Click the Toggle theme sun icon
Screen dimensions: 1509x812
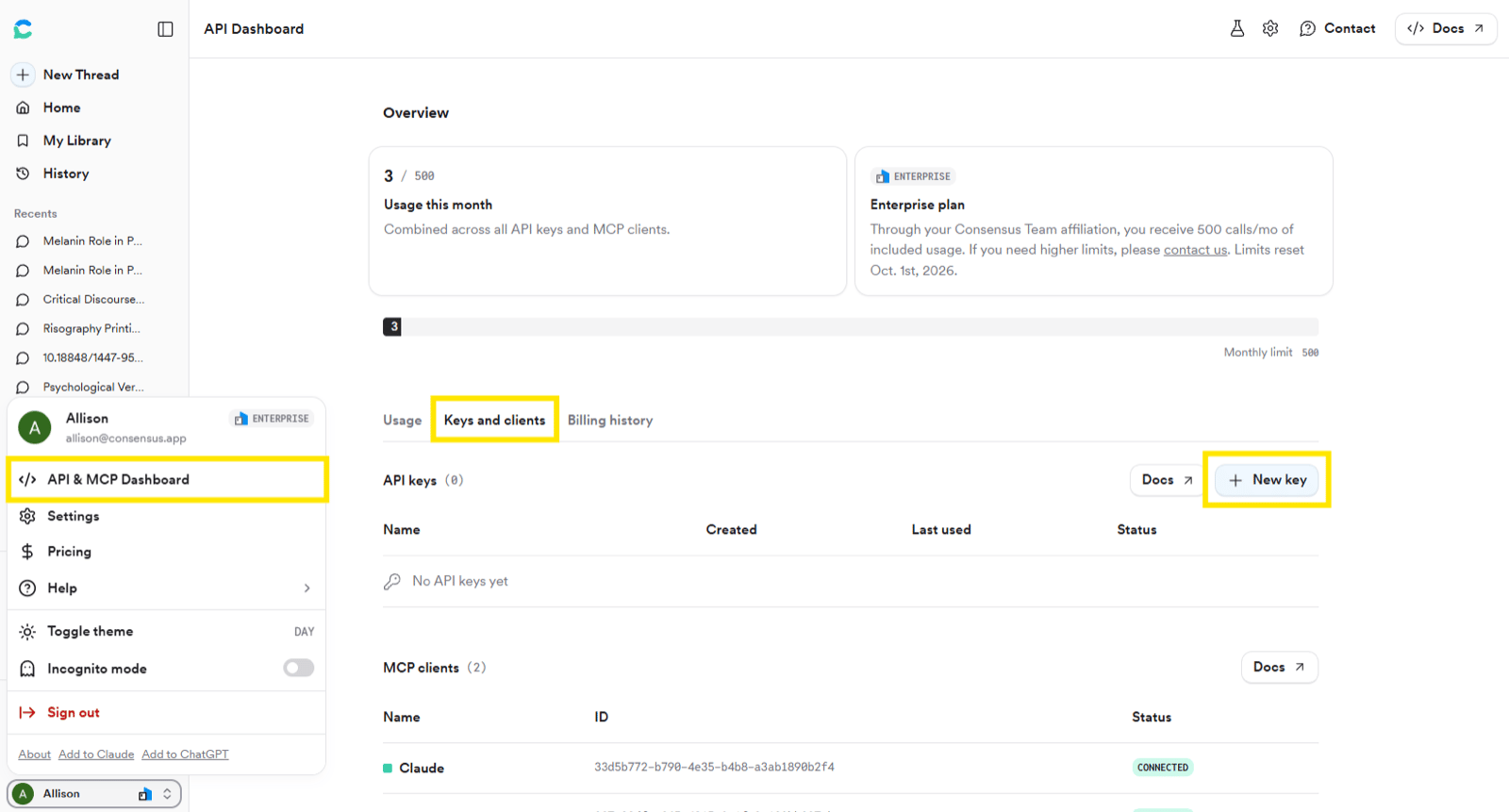27,632
